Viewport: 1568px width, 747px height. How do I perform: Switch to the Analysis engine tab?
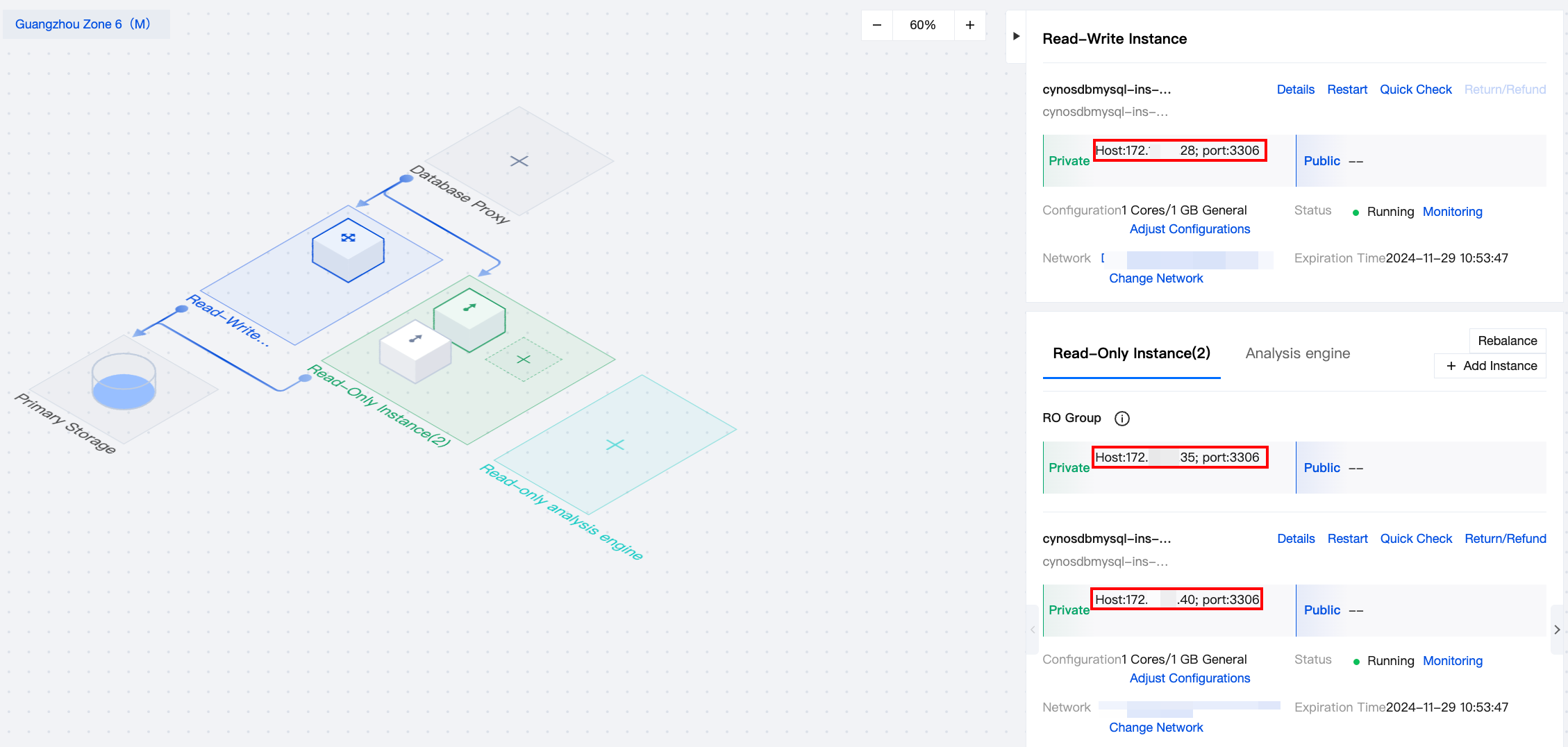coord(1297,353)
